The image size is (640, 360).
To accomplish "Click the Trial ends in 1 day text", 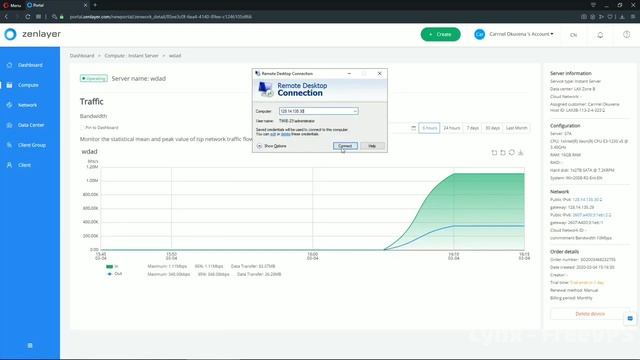I will click(587, 282).
